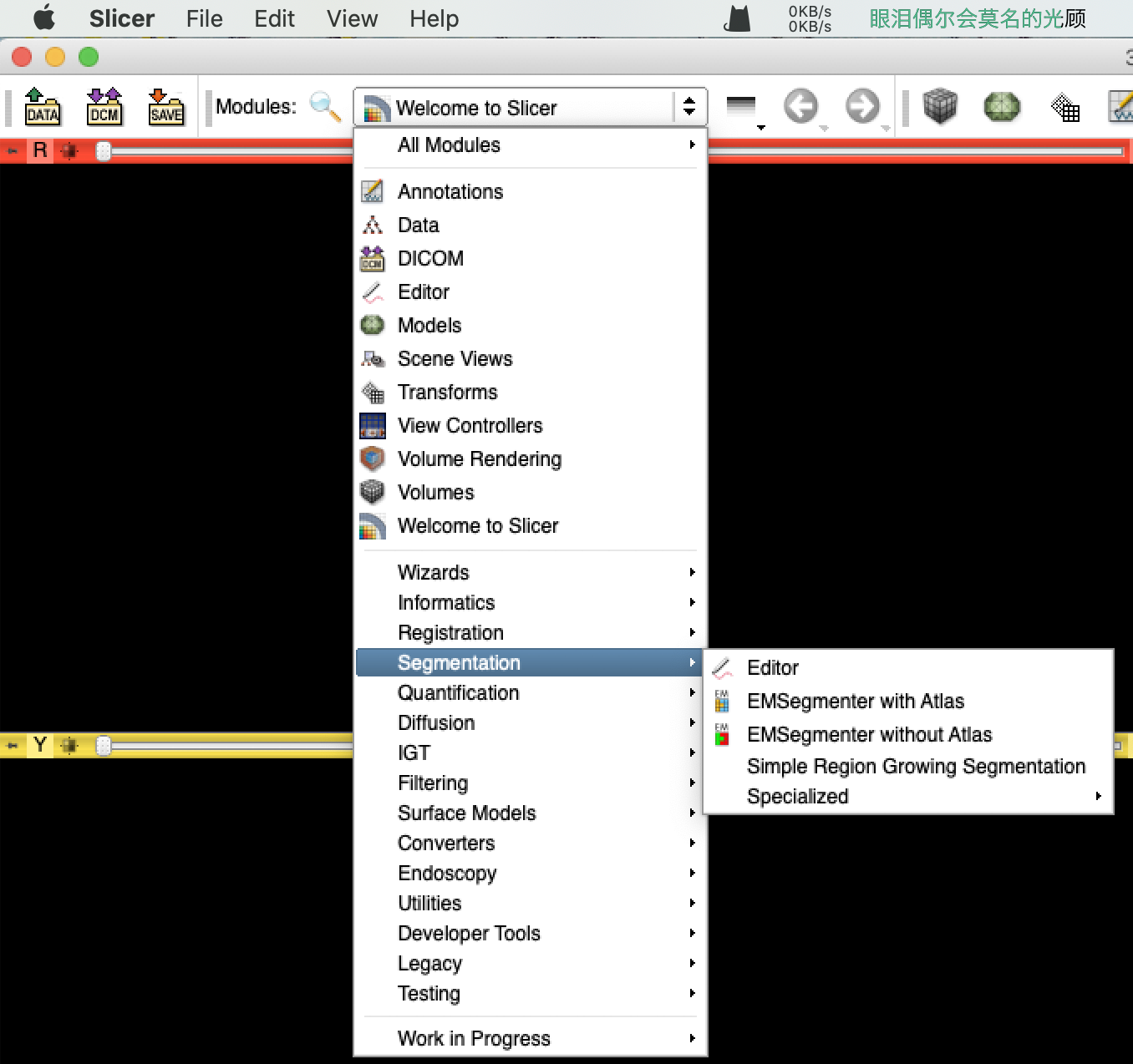Screen dimensions: 1133x1064
Task: Expand the Surface Models submenu
Action: tap(531, 813)
